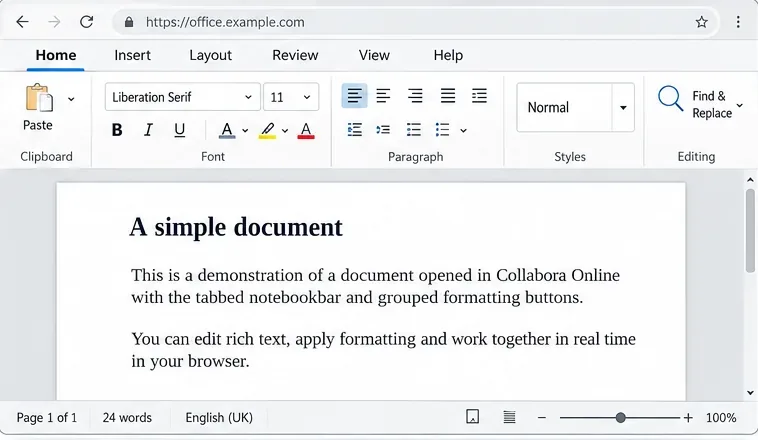The height and width of the screenshot is (440, 758).
Task: Open the Insert tab
Action: click(x=132, y=55)
